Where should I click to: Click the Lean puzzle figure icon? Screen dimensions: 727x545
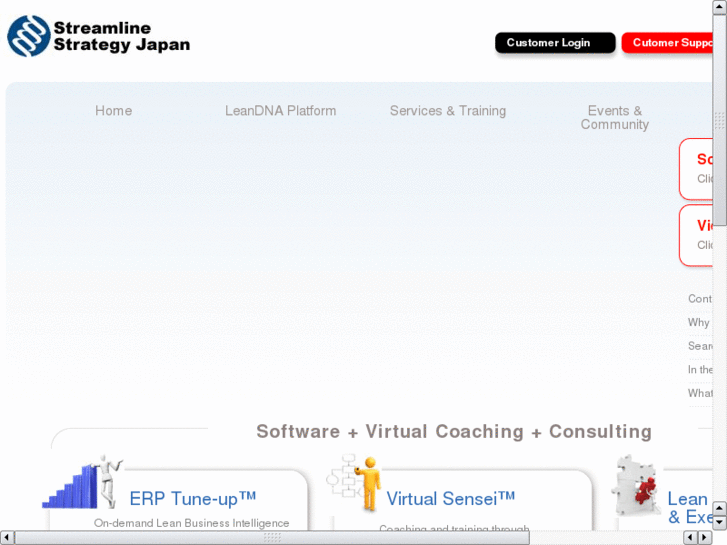(x=636, y=485)
